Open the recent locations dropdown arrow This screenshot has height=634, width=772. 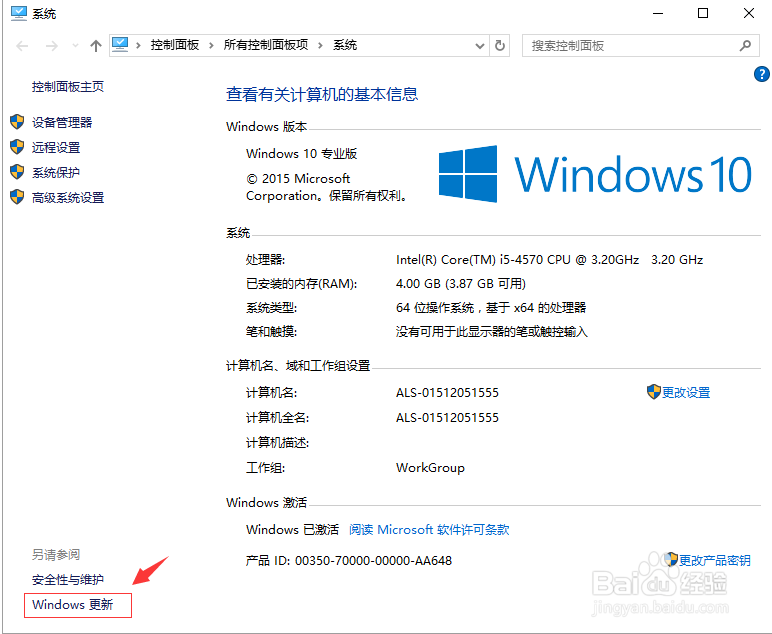(x=75, y=46)
